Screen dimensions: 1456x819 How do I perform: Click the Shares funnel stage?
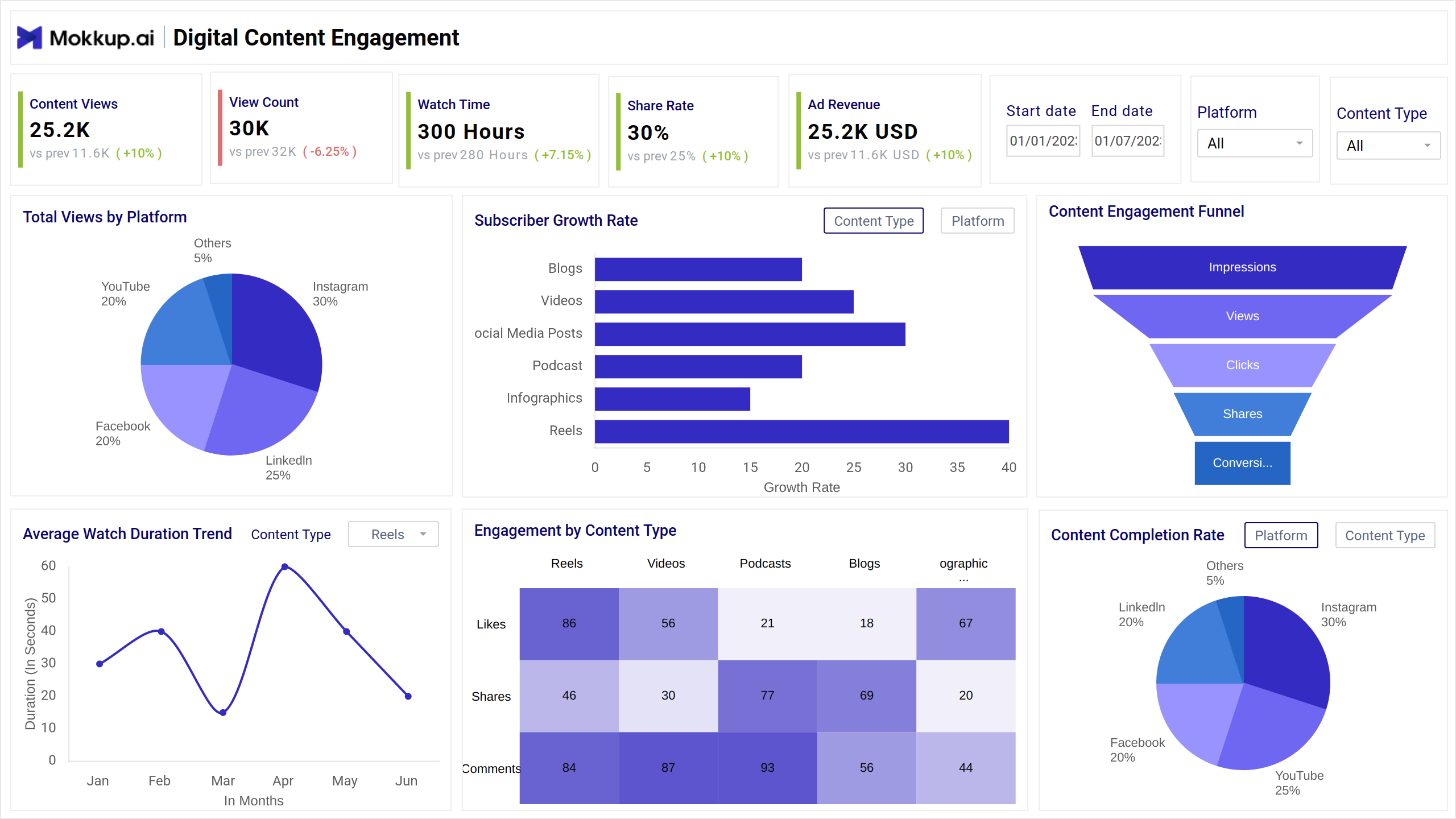pyautogui.click(x=1242, y=414)
